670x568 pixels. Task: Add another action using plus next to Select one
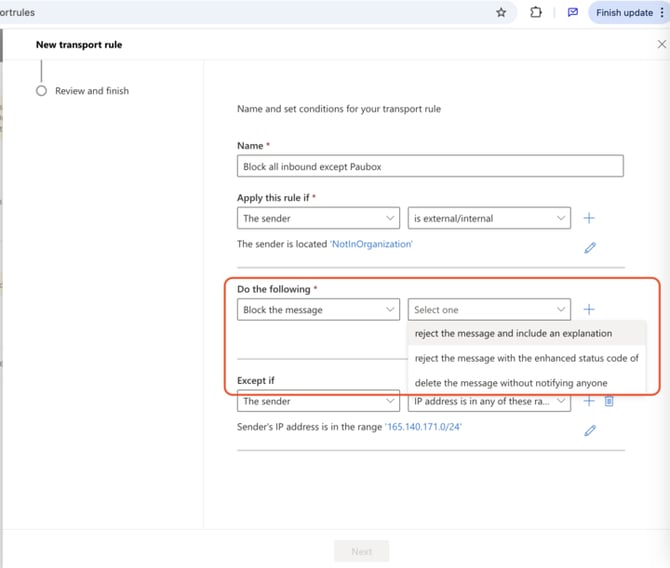coord(589,309)
